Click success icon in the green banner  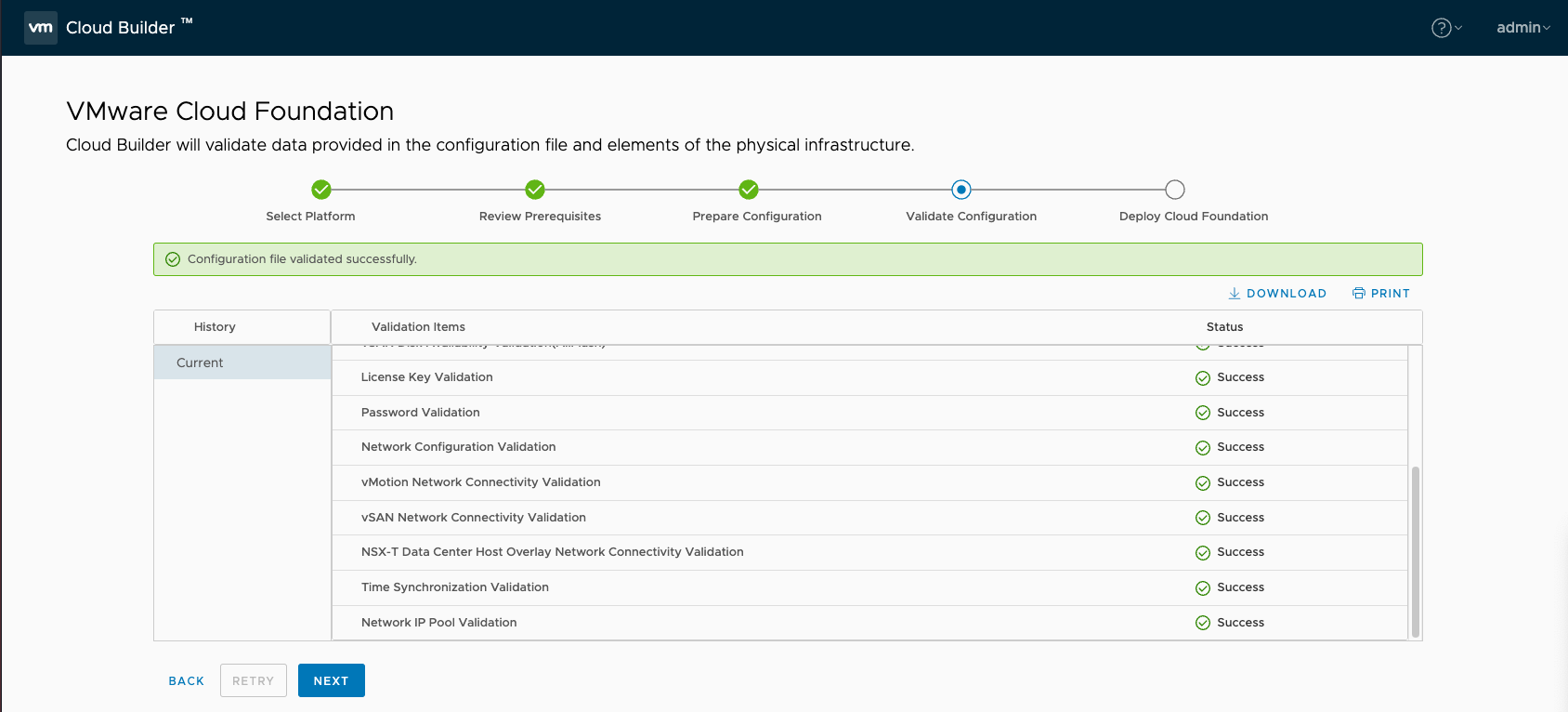pyautogui.click(x=173, y=259)
